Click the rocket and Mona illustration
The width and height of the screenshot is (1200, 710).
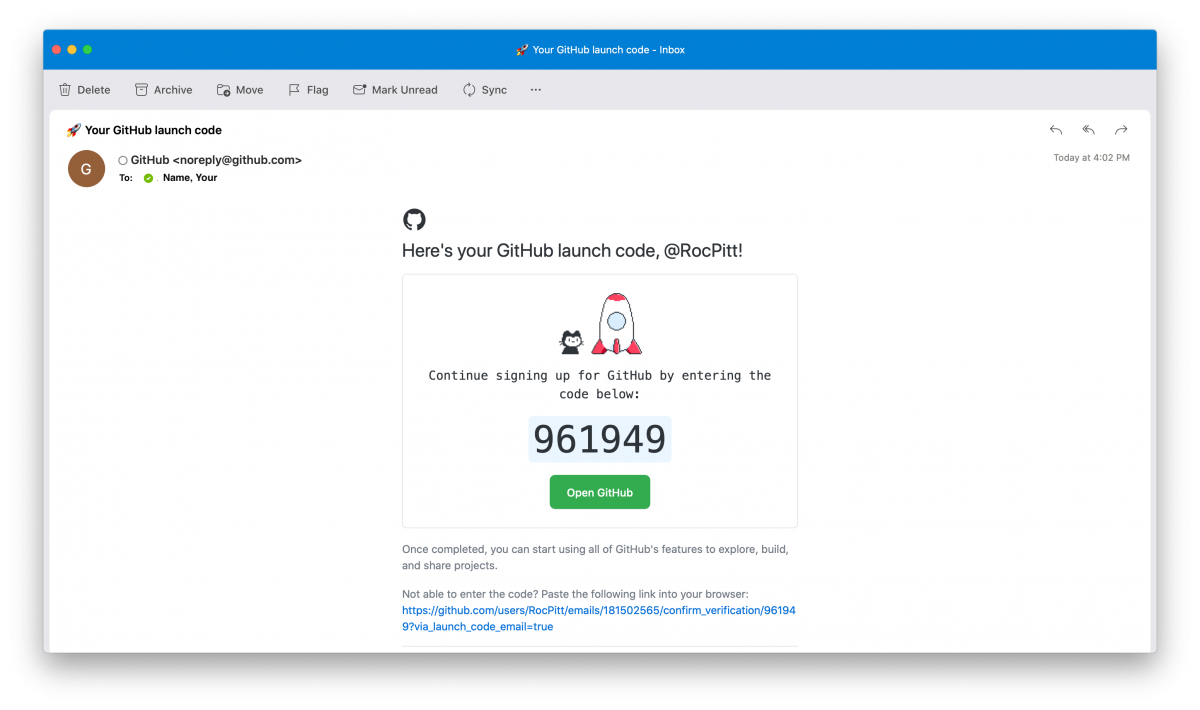coord(600,324)
